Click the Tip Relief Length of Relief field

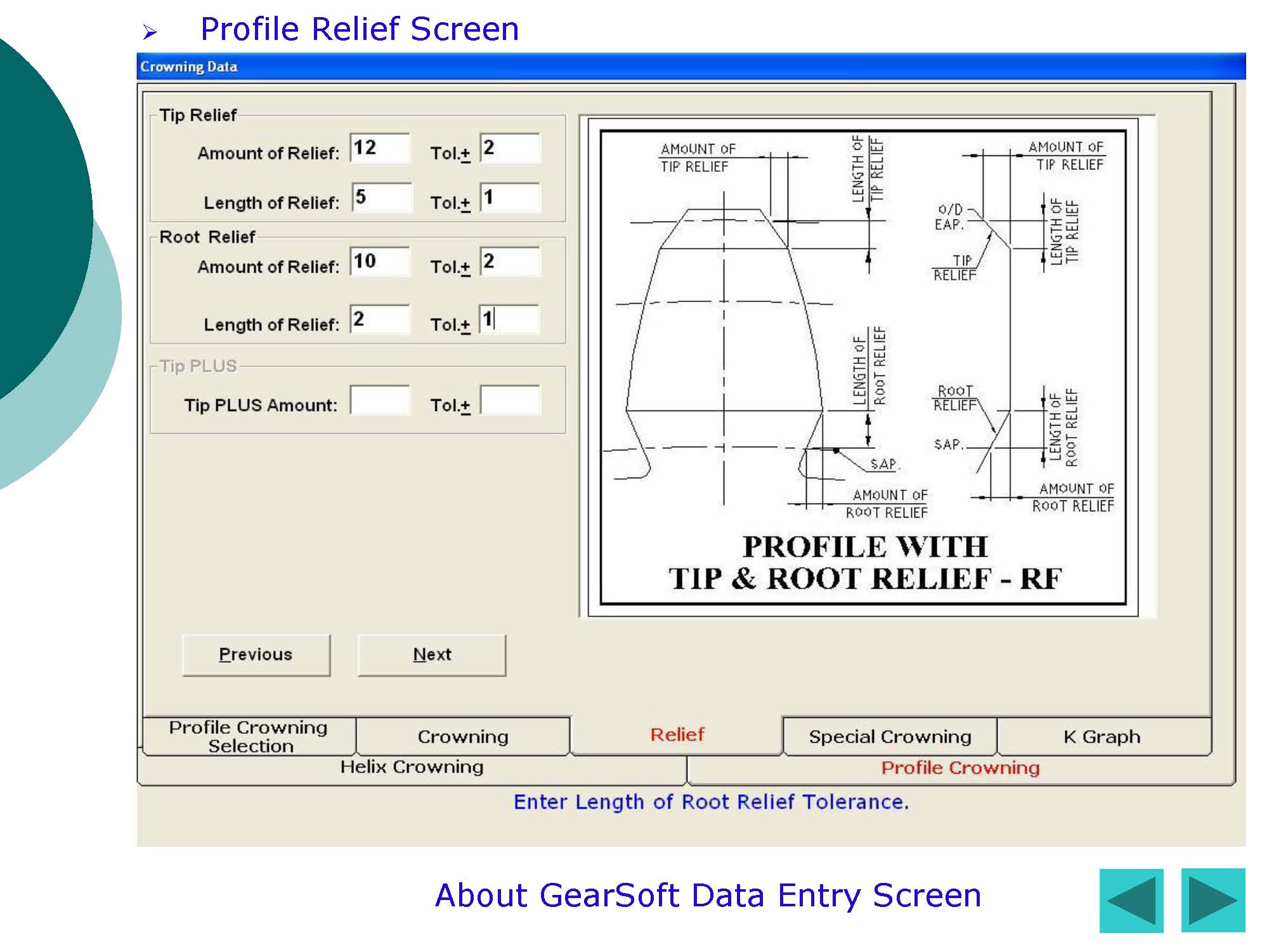tap(382, 197)
